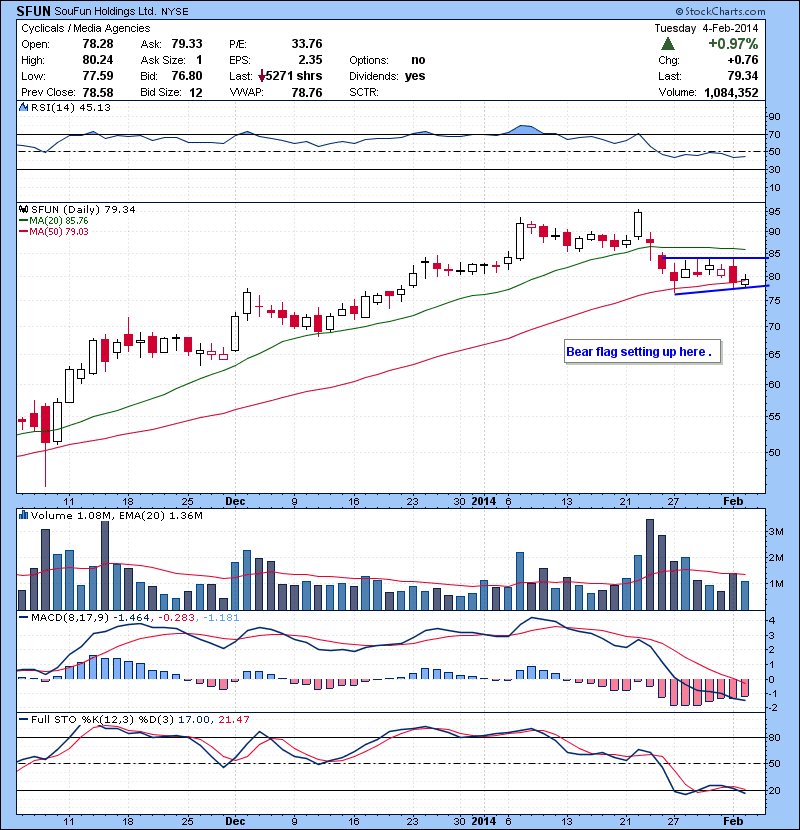Viewport: 800px width, 830px height.
Task: Click the RSI(14) indicator icon
Action: (x=23, y=107)
